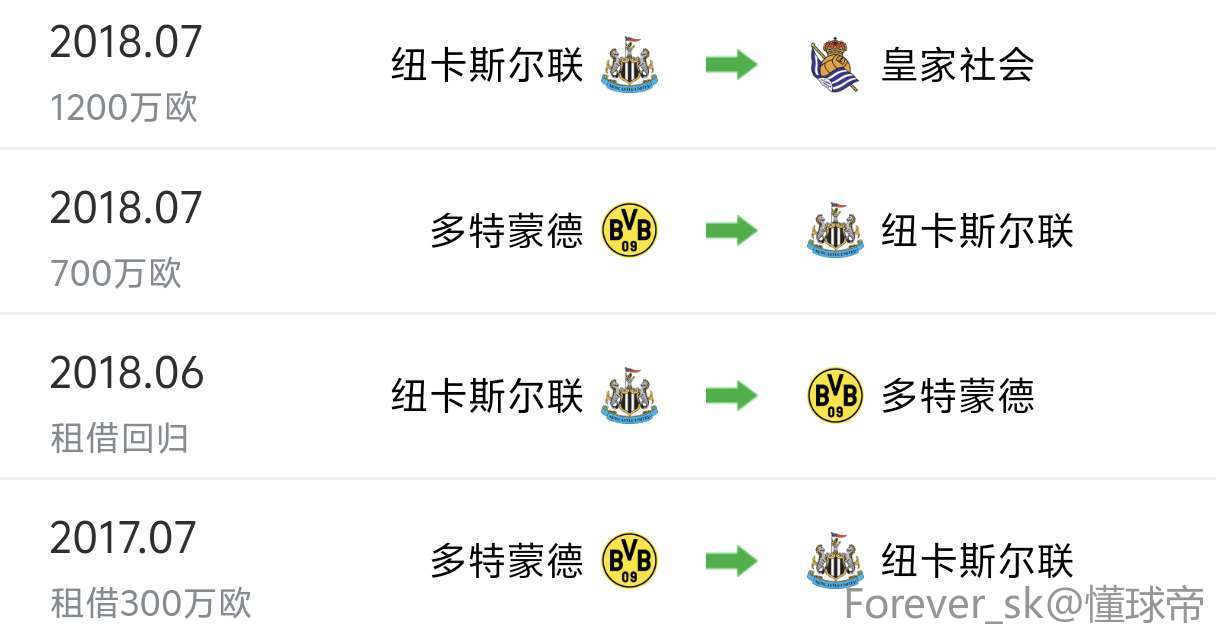Click green arrow in the 租借回归 row
The height and width of the screenshot is (638, 1216).
click(x=732, y=396)
